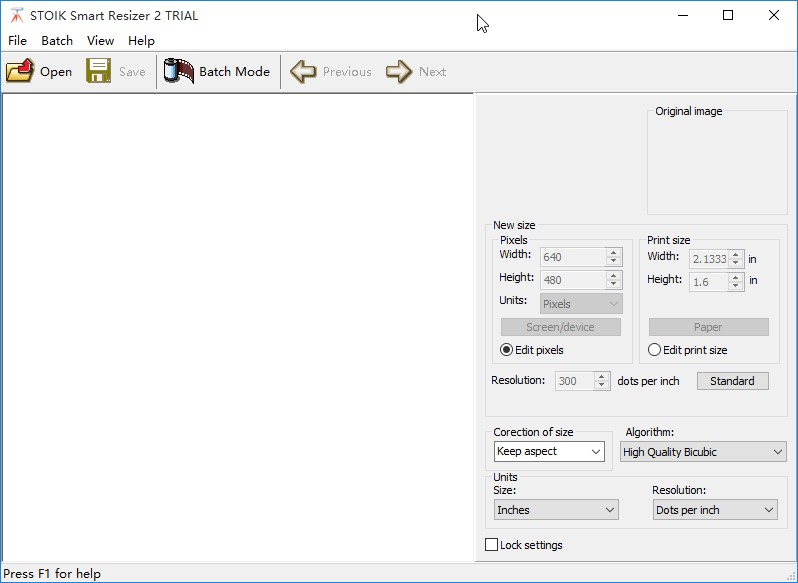Decrease Resolution with down spinner arrow

tap(602, 386)
